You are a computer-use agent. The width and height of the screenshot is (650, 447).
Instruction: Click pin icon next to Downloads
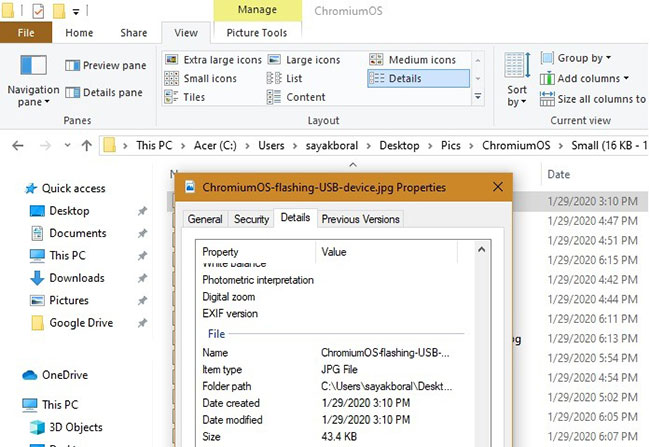click(142, 278)
